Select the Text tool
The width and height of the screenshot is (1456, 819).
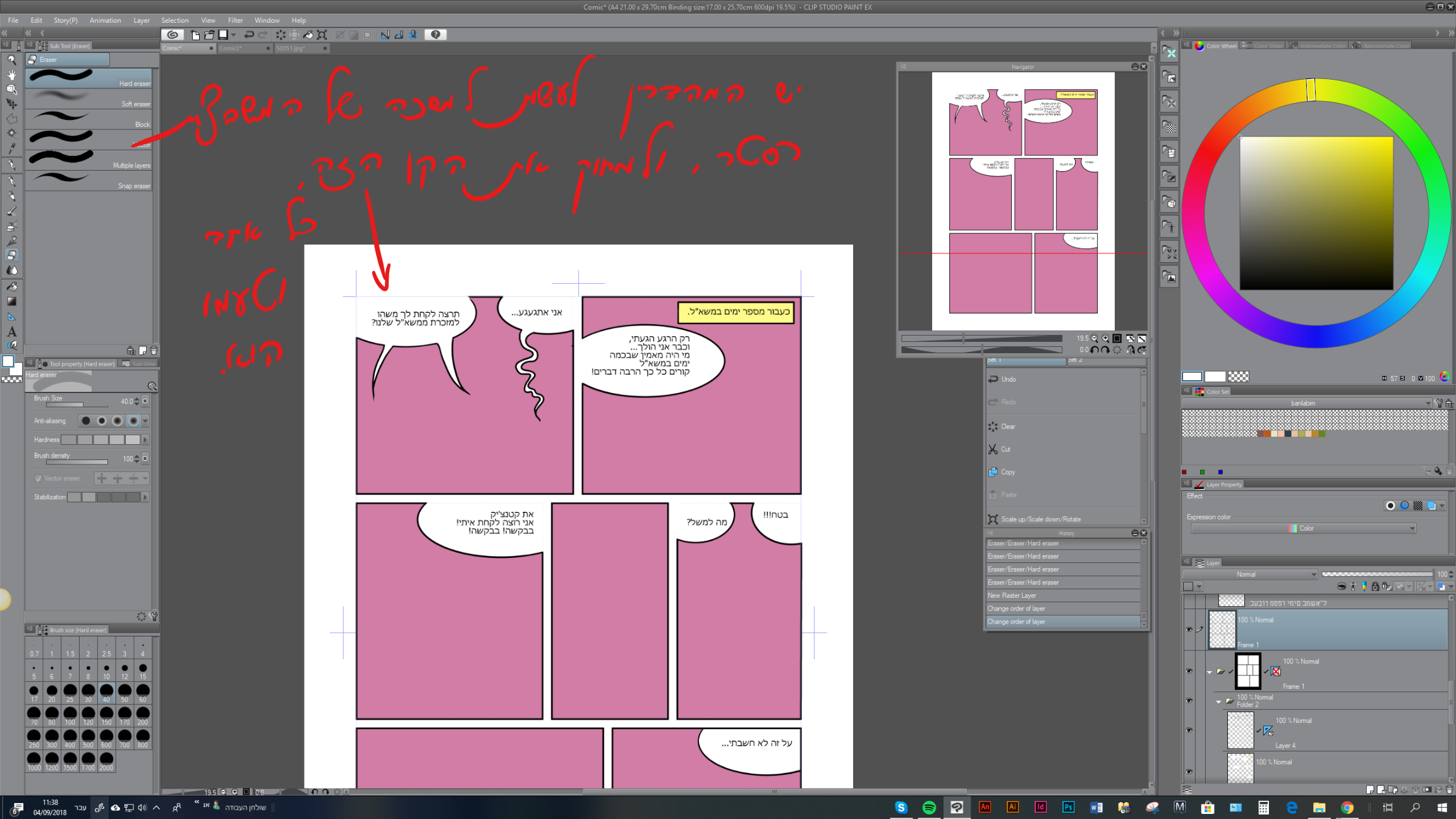click(x=11, y=331)
